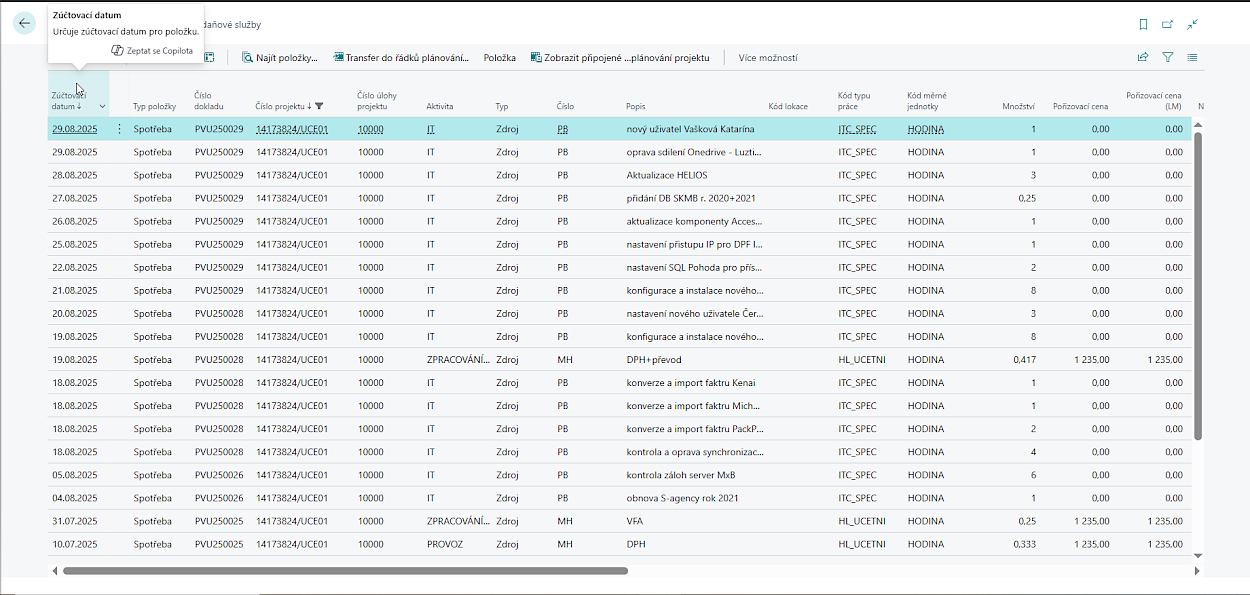Open the Položka menu
This screenshot has width=1250, height=595.
(x=499, y=58)
